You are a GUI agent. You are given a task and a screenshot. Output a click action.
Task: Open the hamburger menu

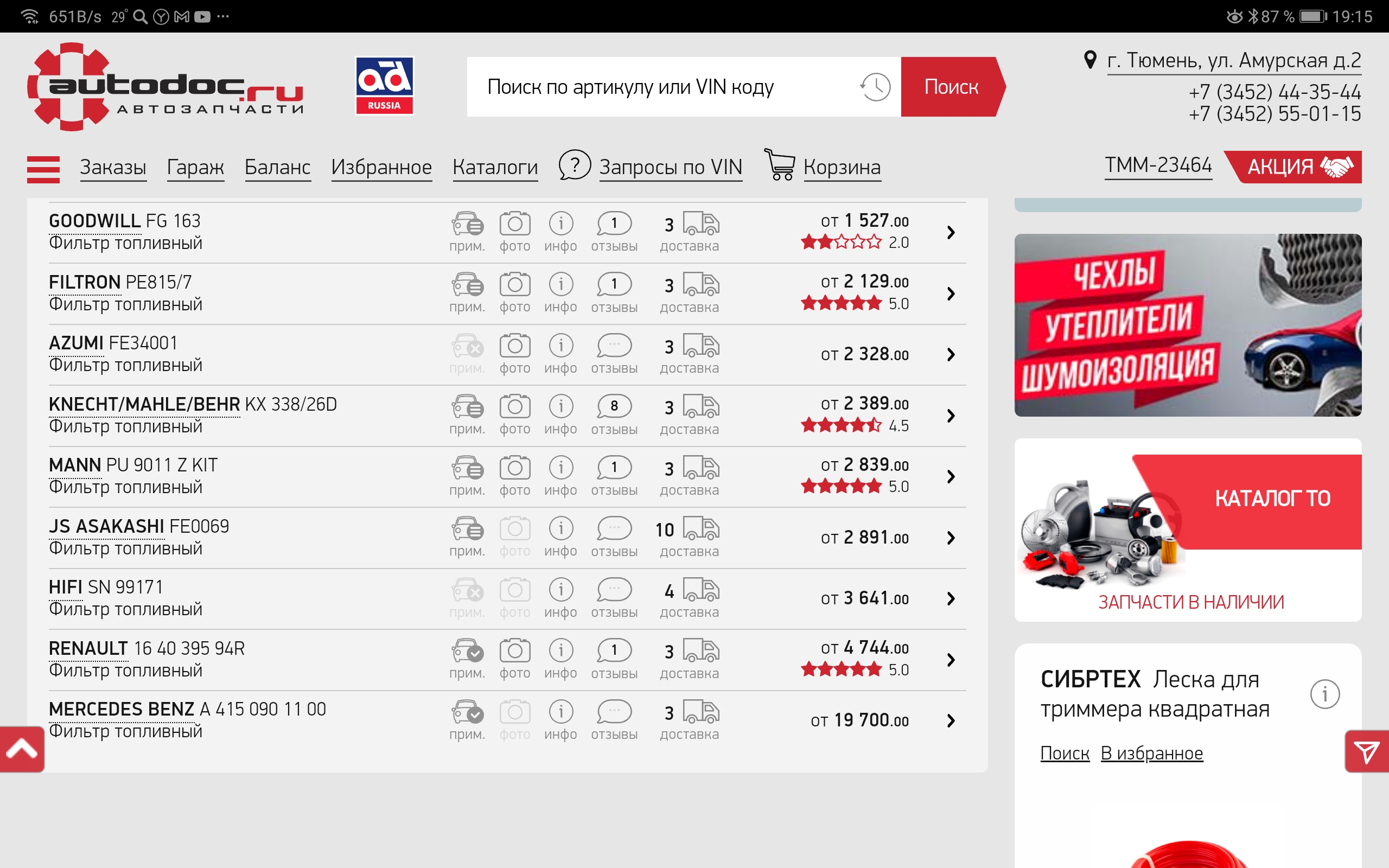(x=43, y=169)
